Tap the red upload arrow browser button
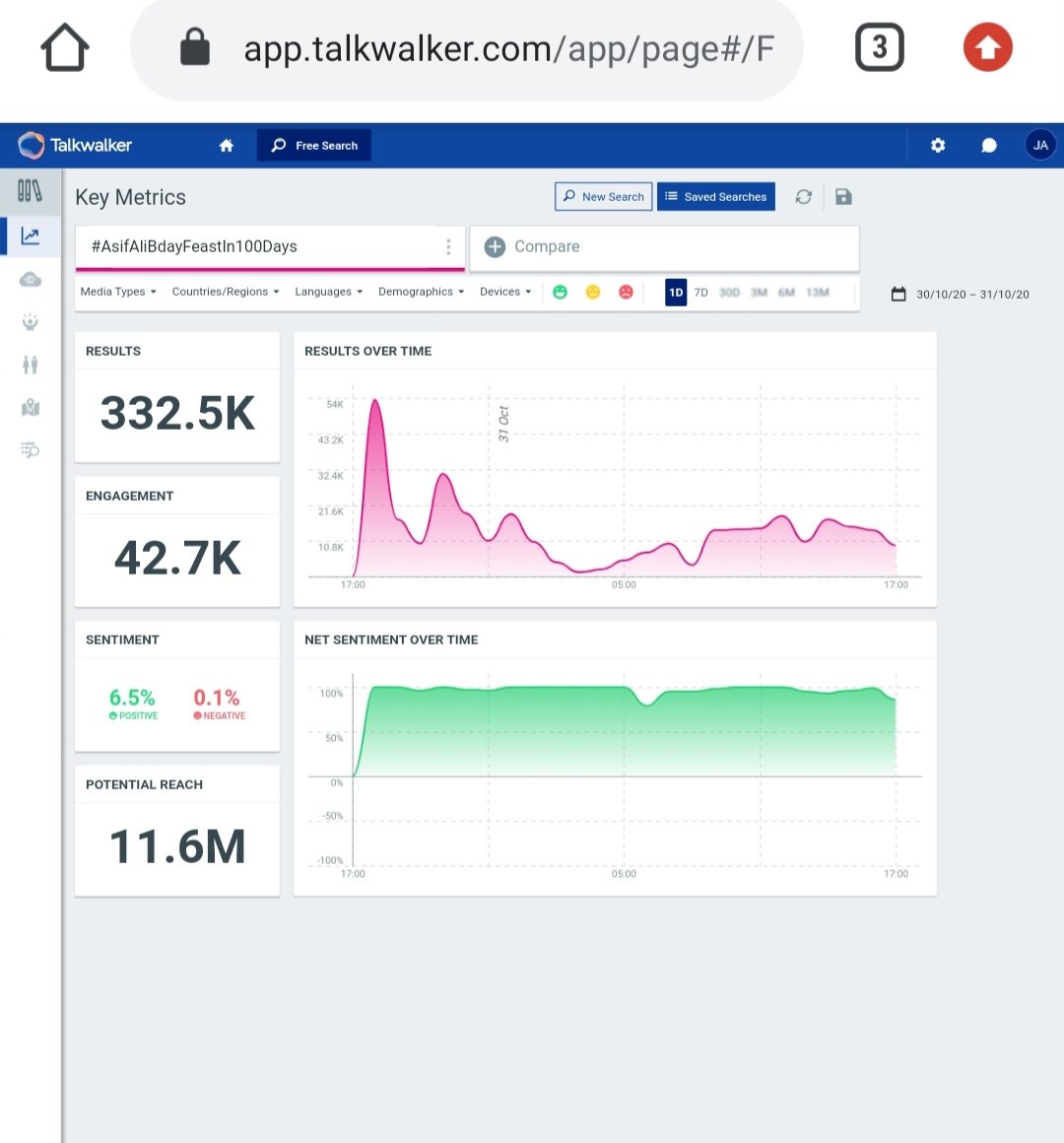The image size is (1064, 1143). (x=987, y=47)
